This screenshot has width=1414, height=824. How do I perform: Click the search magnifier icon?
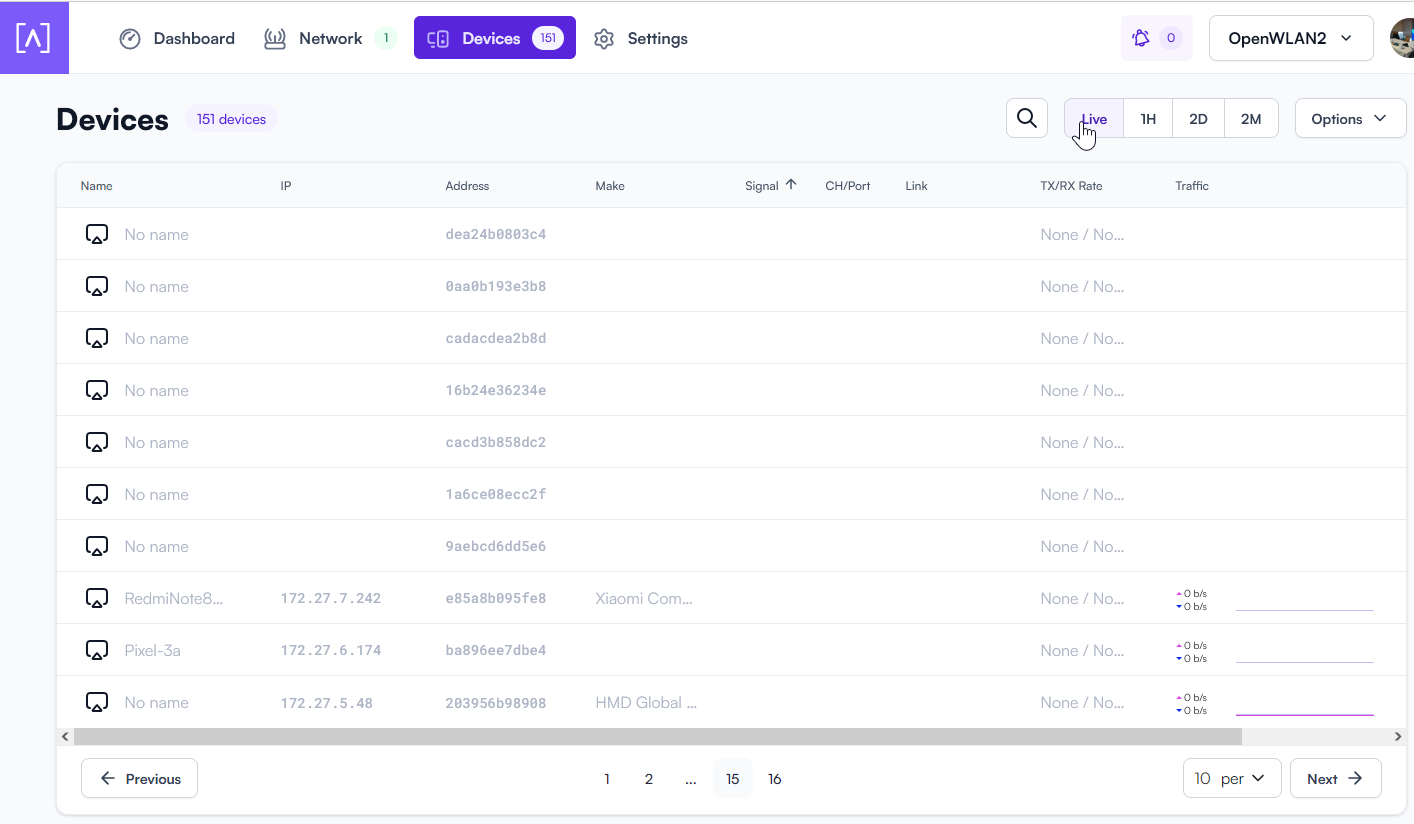(x=1027, y=118)
